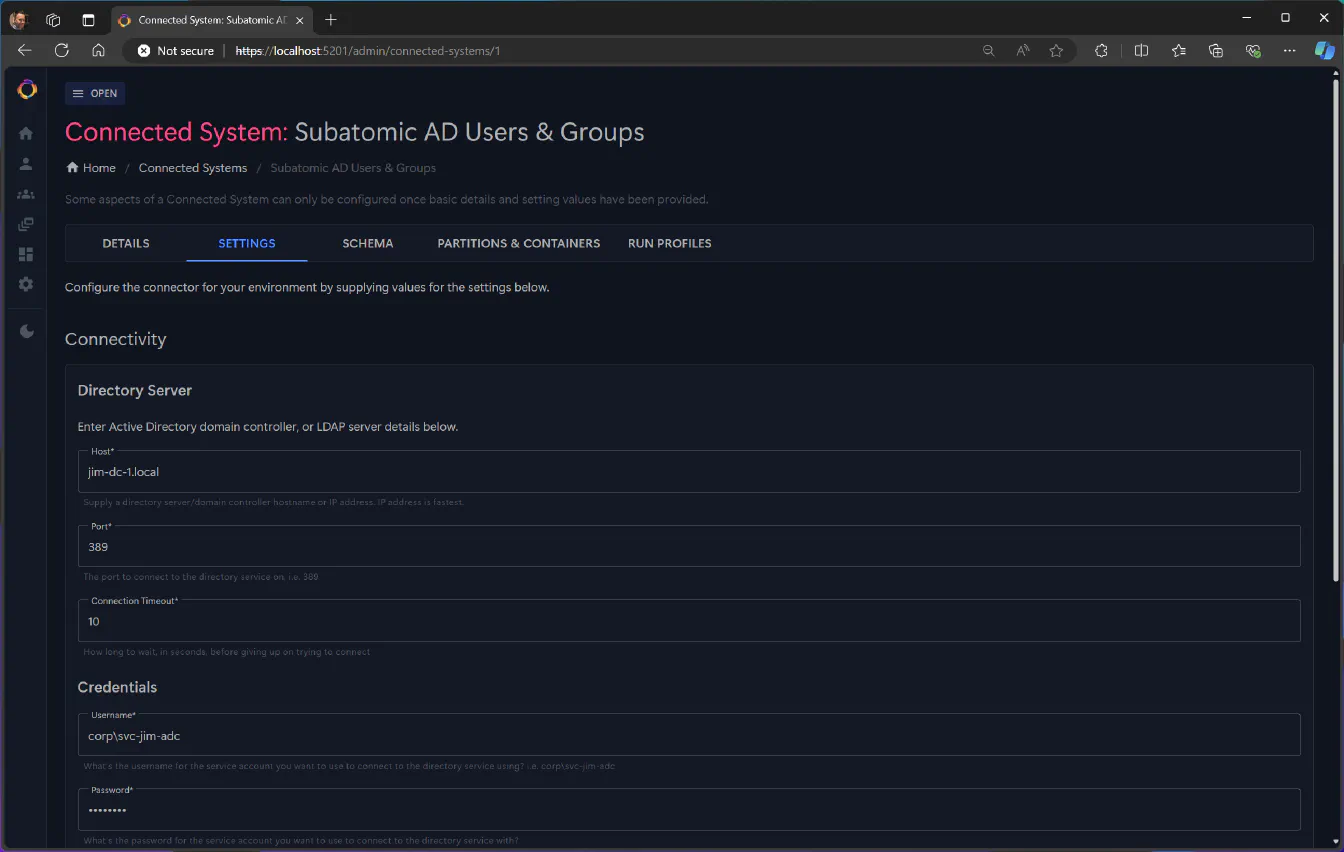Click the home icon in the sidebar
Viewport: 1344px width, 852px height.
[x=26, y=133]
